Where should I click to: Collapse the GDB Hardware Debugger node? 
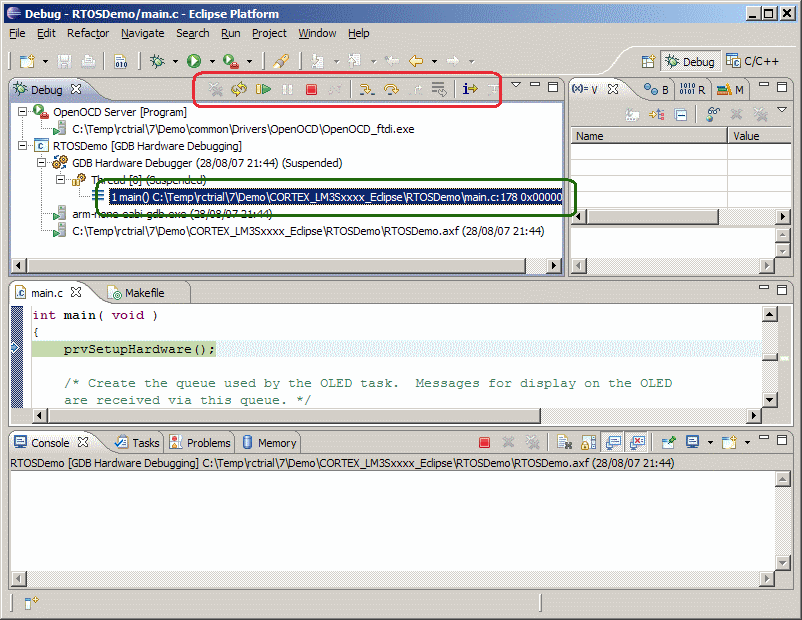click(41, 163)
